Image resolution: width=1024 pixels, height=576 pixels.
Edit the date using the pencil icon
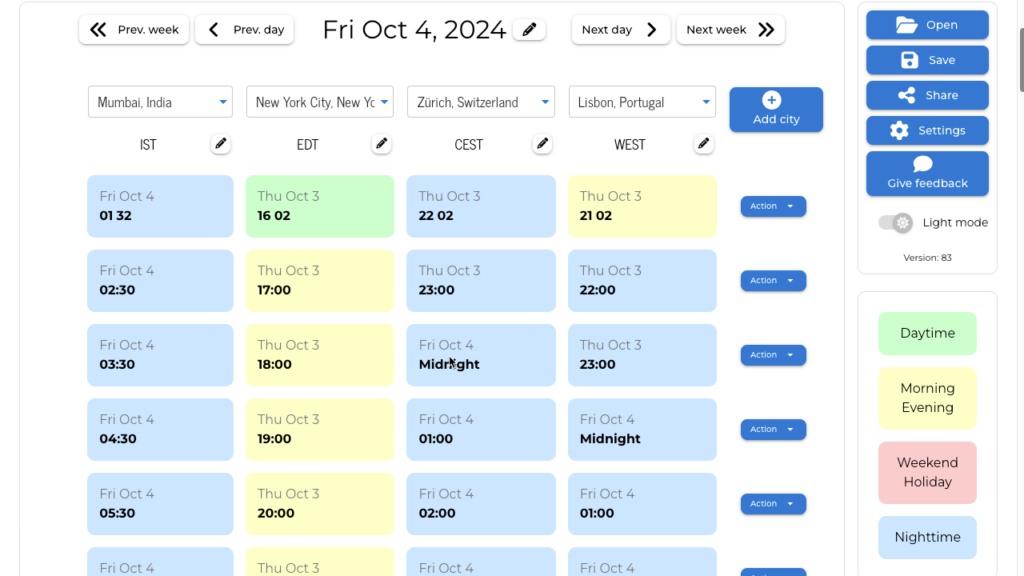528,29
